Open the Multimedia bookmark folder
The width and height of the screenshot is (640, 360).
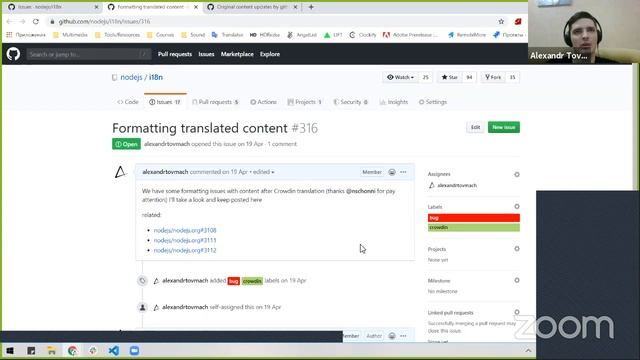pos(70,35)
